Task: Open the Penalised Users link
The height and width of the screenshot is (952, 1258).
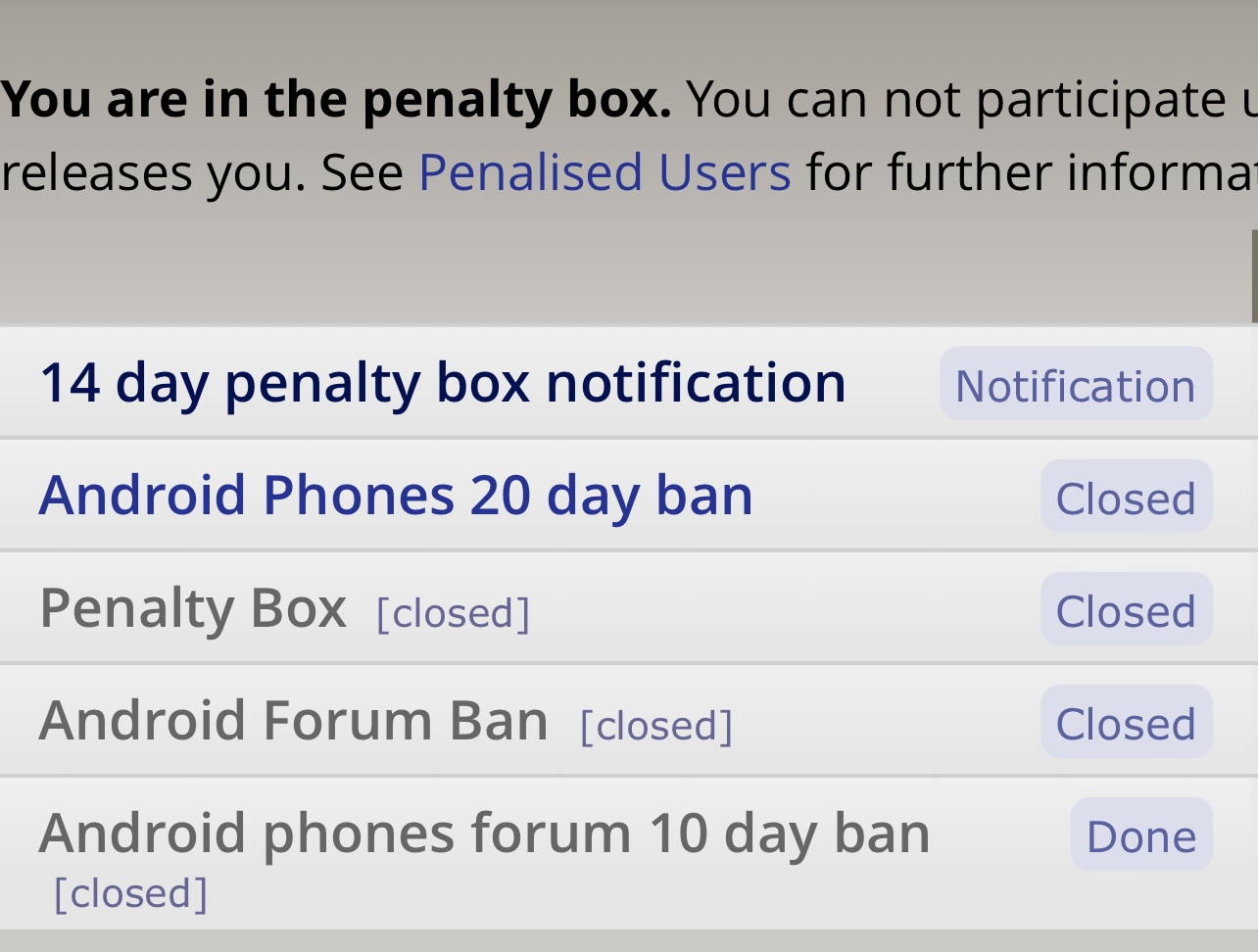Action: 605,172
